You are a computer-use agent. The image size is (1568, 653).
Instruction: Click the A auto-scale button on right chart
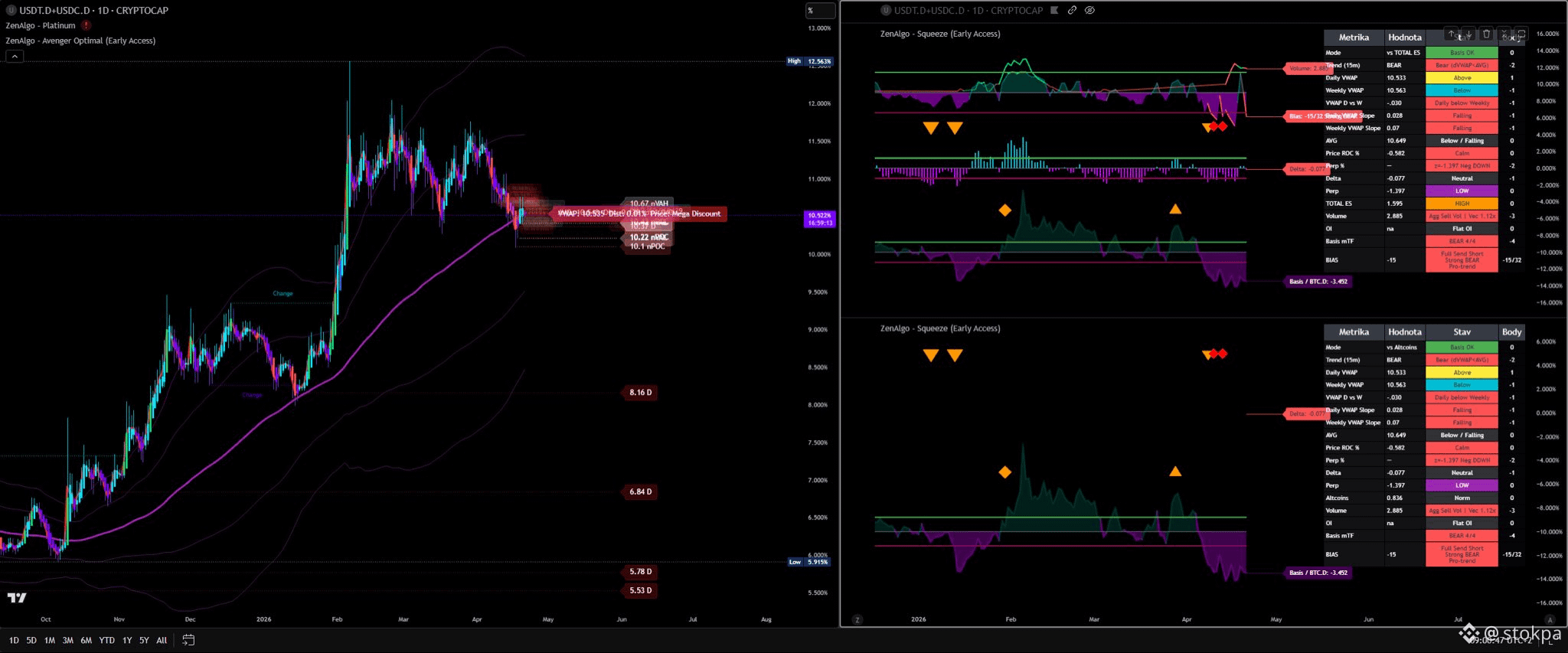[x=1550, y=619]
